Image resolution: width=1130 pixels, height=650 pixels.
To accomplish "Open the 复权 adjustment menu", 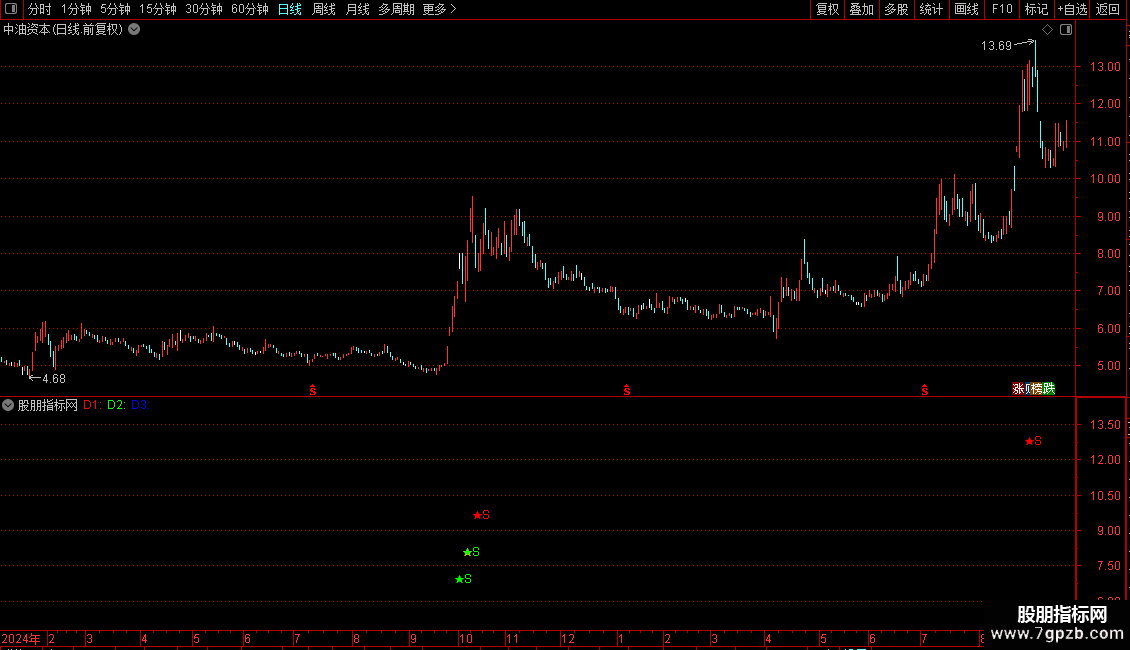I will pos(827,9).
